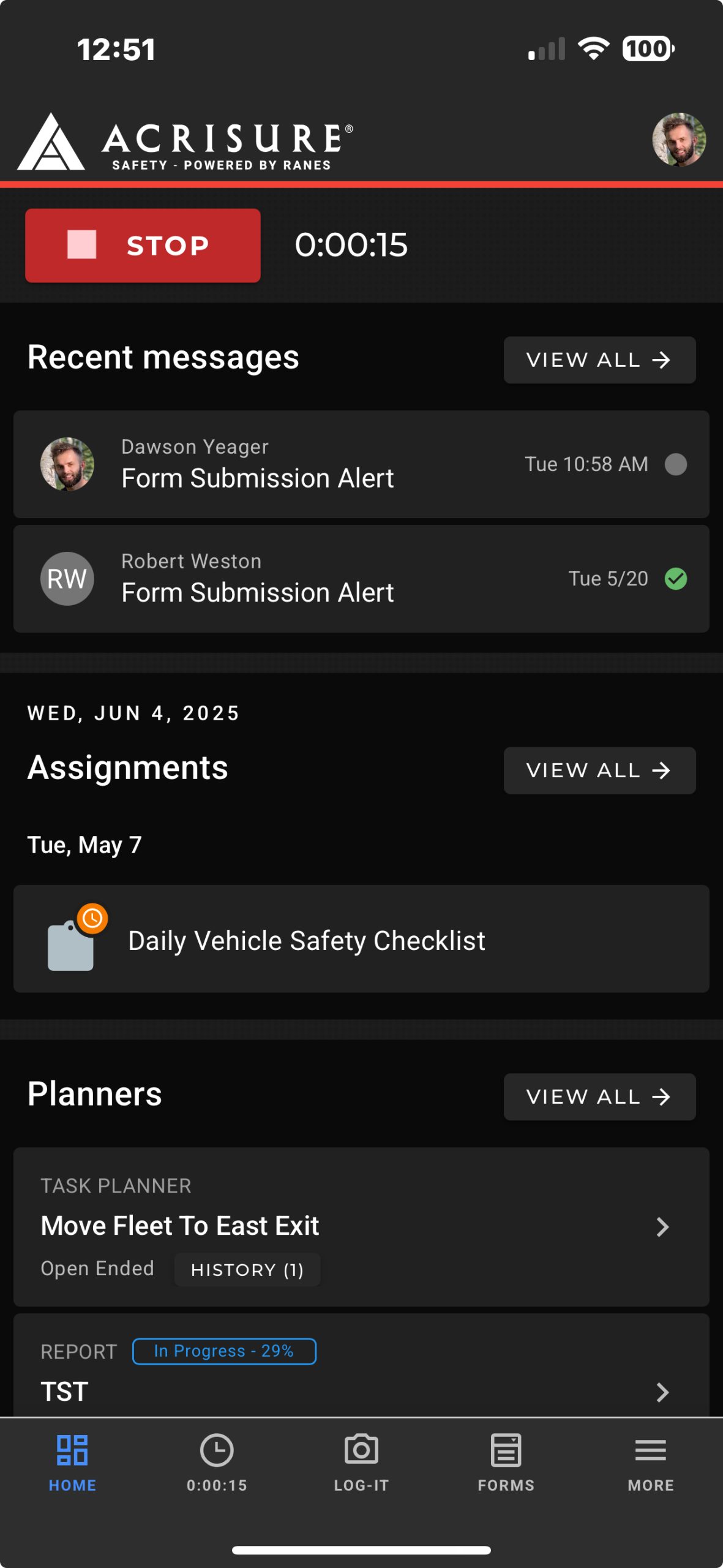Expand the Move Fleet To East Exit chevron

pyautogui.click(x=662, y=1227)
